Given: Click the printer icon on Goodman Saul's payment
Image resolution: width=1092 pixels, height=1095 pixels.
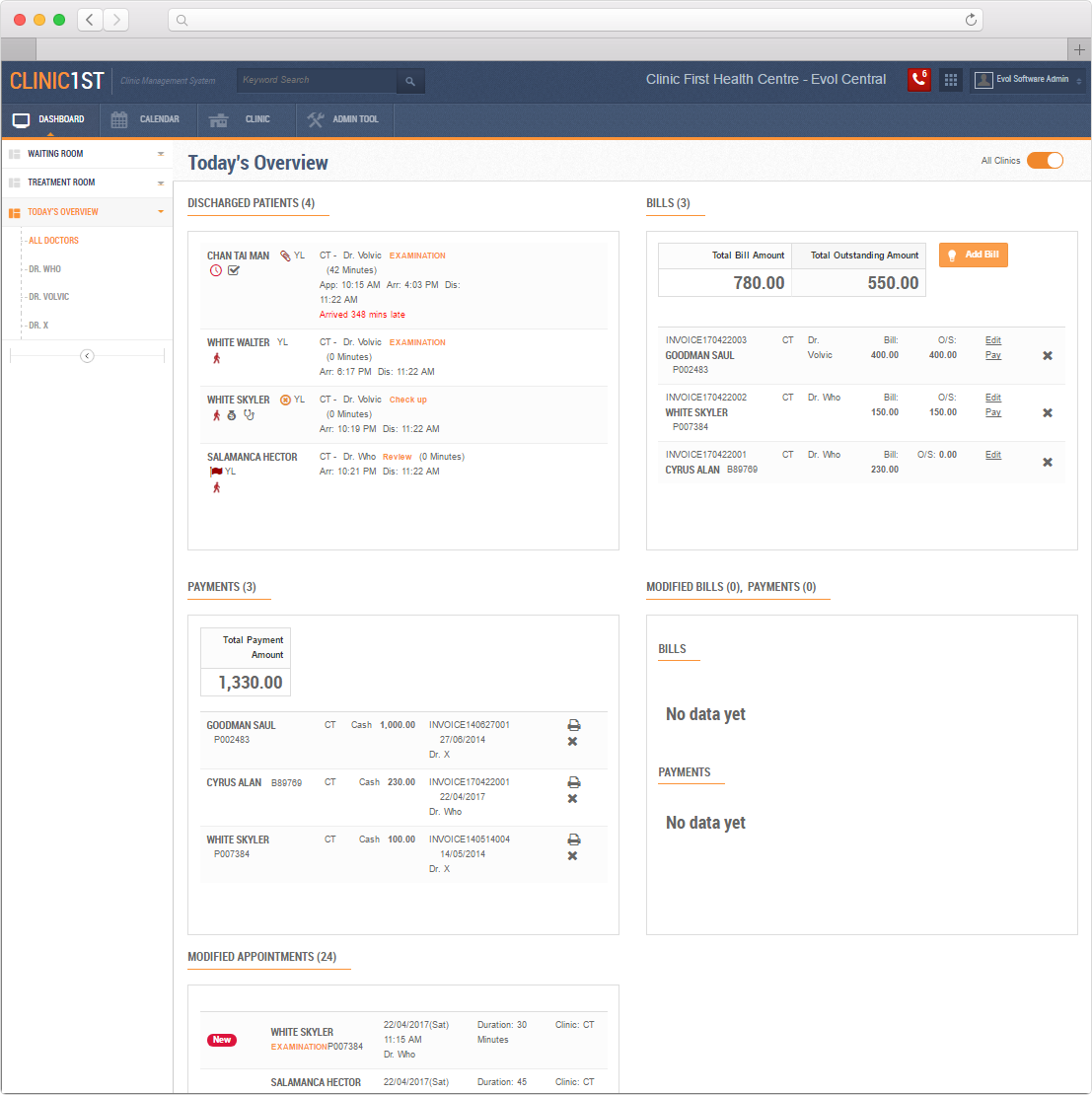Looking at the screenshot, I should click(573, 725).
